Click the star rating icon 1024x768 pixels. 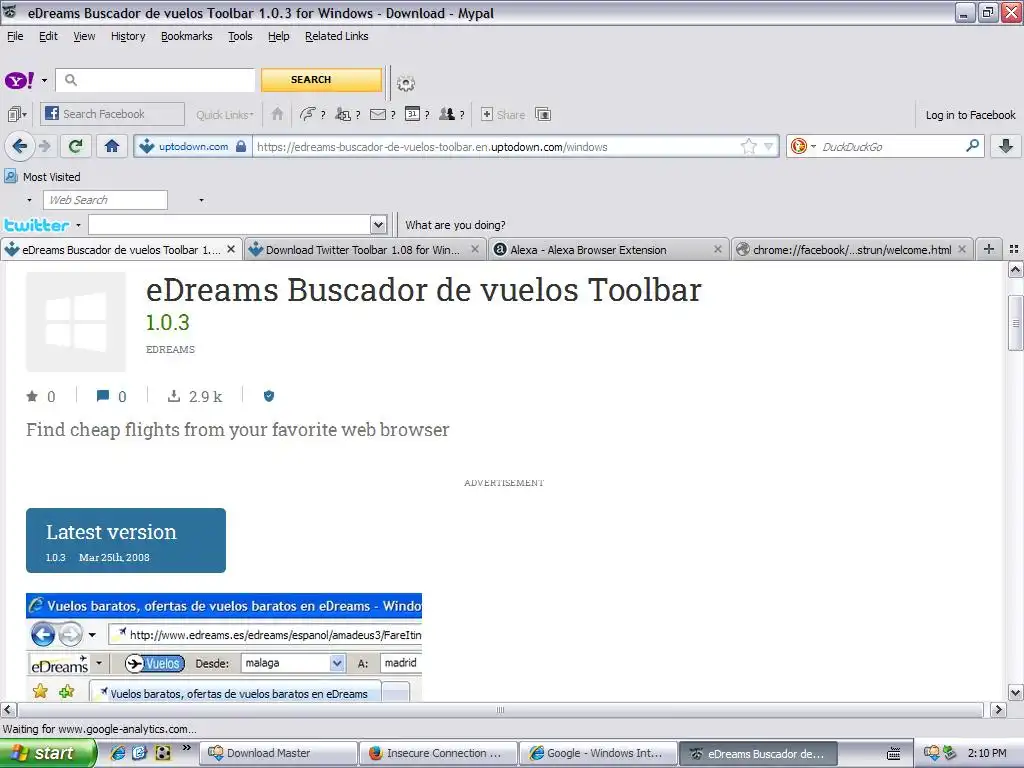coord(32,396)
